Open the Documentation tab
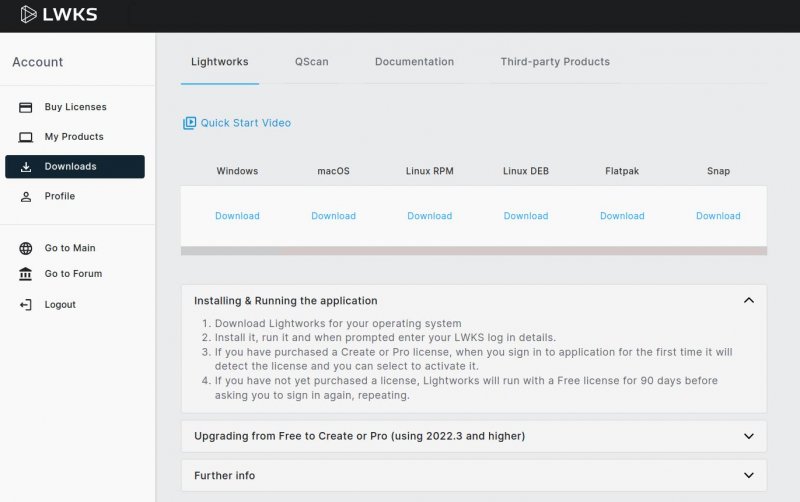 point(414,62)
